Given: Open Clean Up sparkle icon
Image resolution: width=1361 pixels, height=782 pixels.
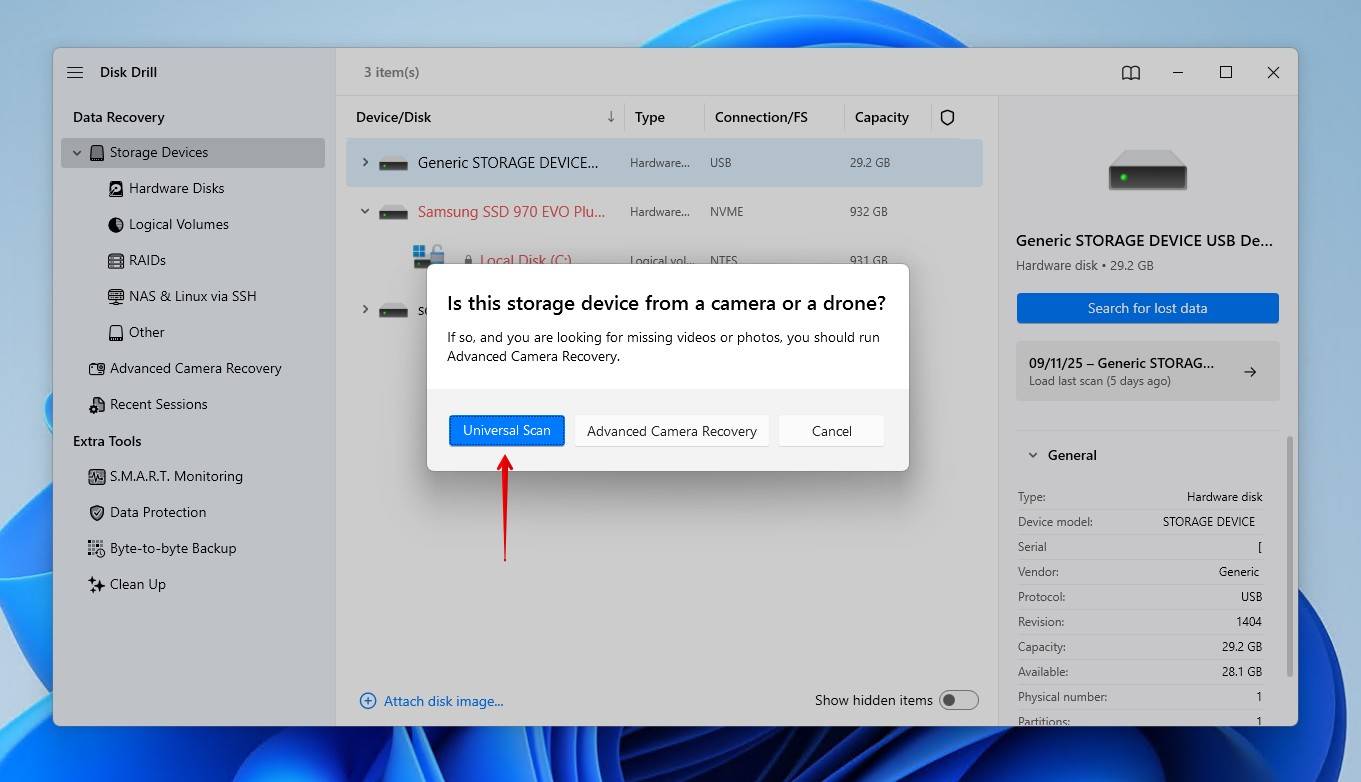Looking at the screenshot, I should [97, 585].
